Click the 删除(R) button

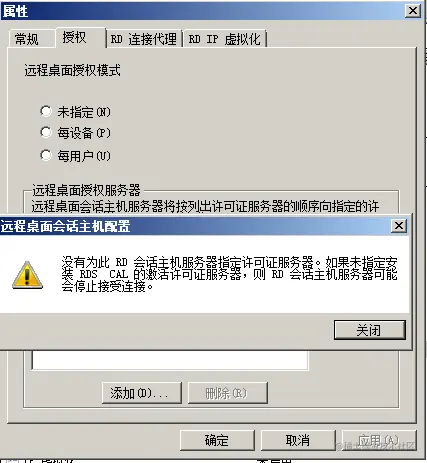pos(228,393)
